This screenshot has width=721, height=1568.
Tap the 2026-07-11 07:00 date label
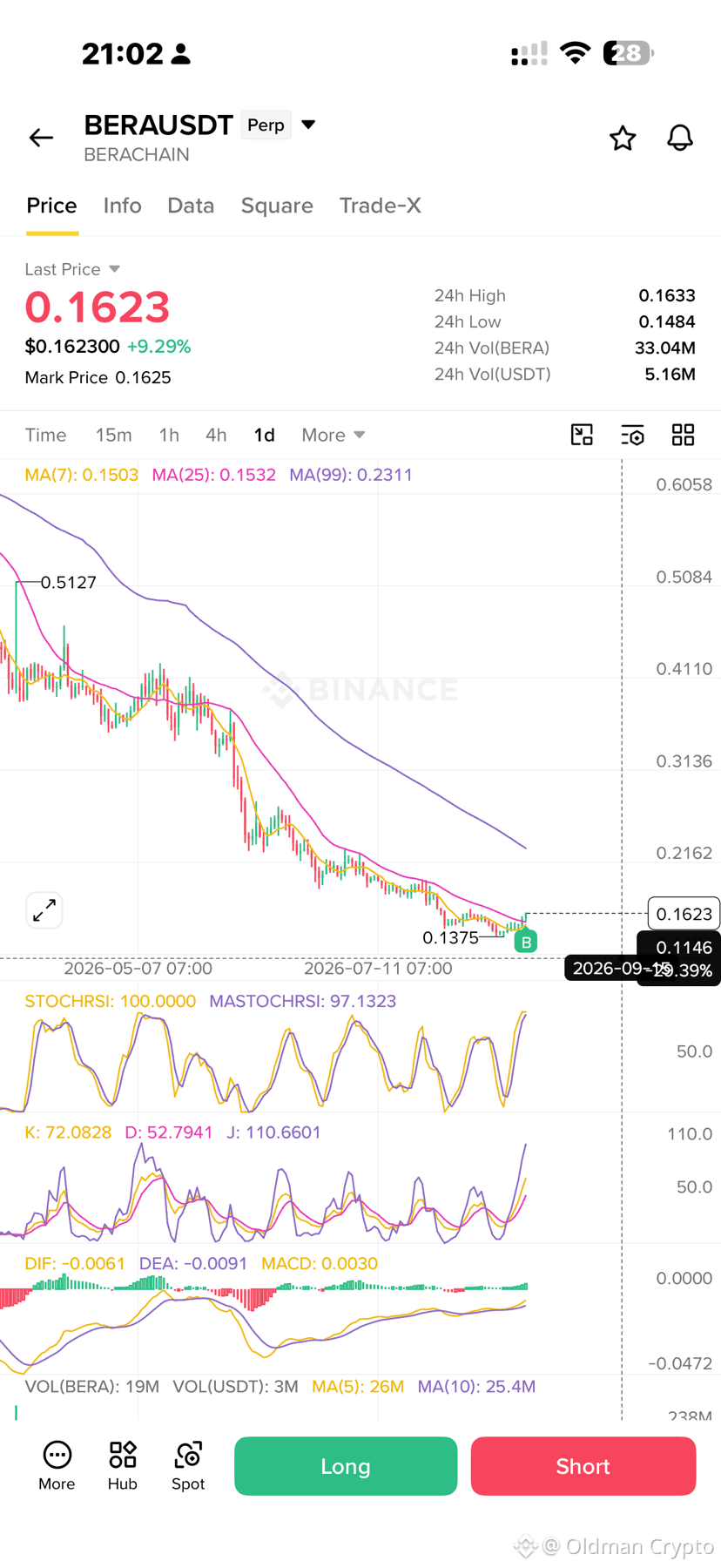tap(378, 968)
